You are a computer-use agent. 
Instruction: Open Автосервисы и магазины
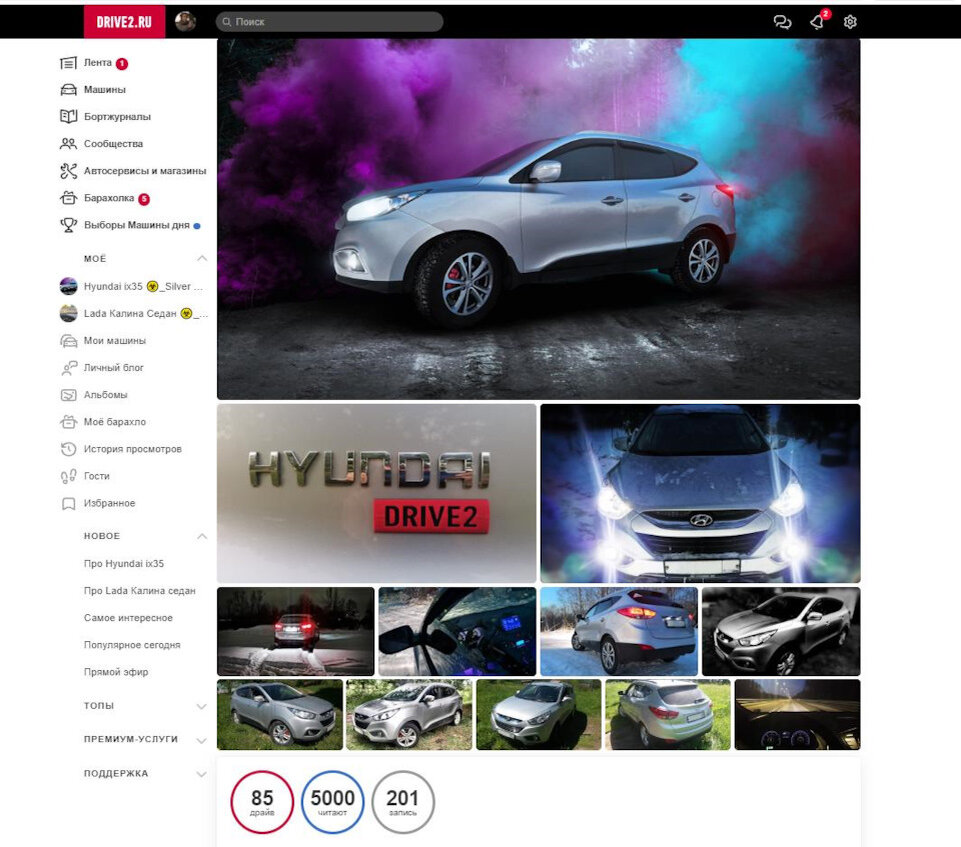[145, 171]
